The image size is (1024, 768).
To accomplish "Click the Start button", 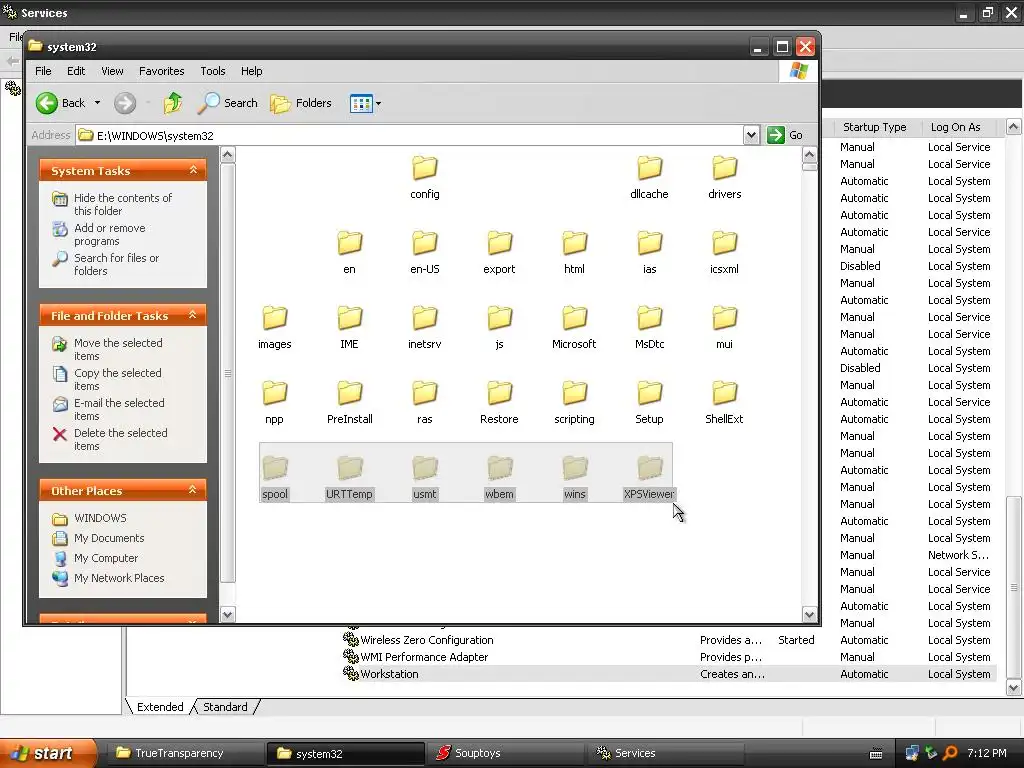I will 48,753.
